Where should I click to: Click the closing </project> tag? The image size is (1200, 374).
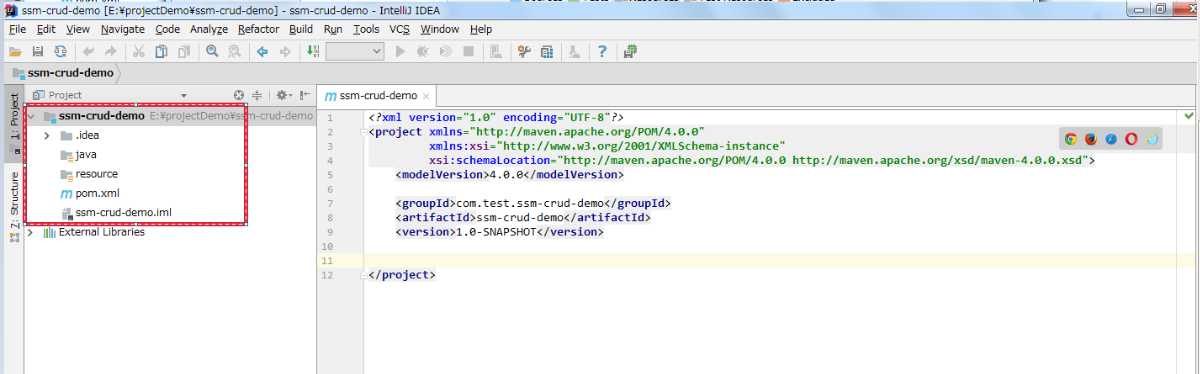[401, 275]
